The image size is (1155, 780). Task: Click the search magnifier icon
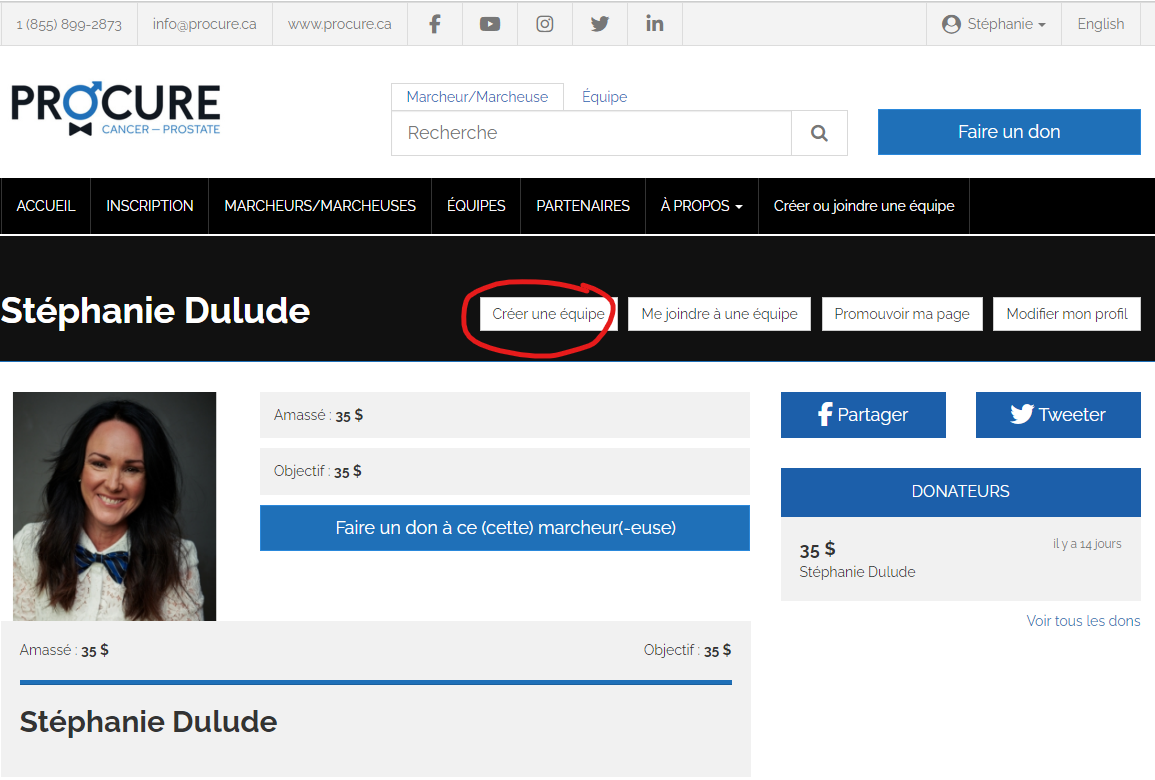819,132
